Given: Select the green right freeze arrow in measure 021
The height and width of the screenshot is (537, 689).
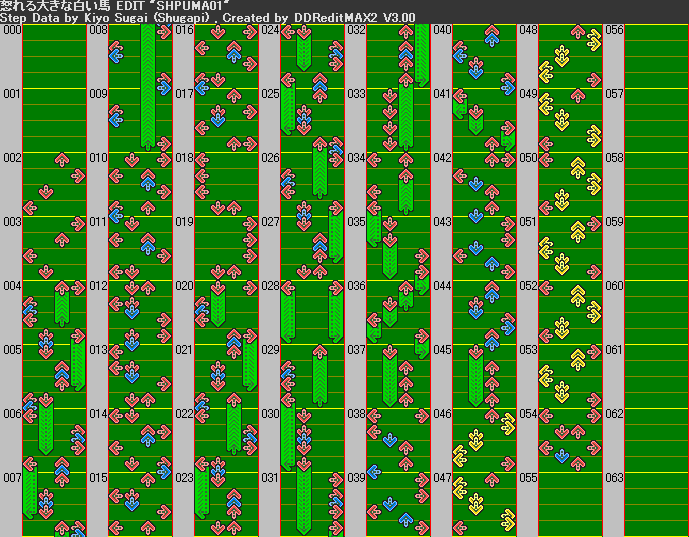Looking at the screenshot, I should click(250, 360).
